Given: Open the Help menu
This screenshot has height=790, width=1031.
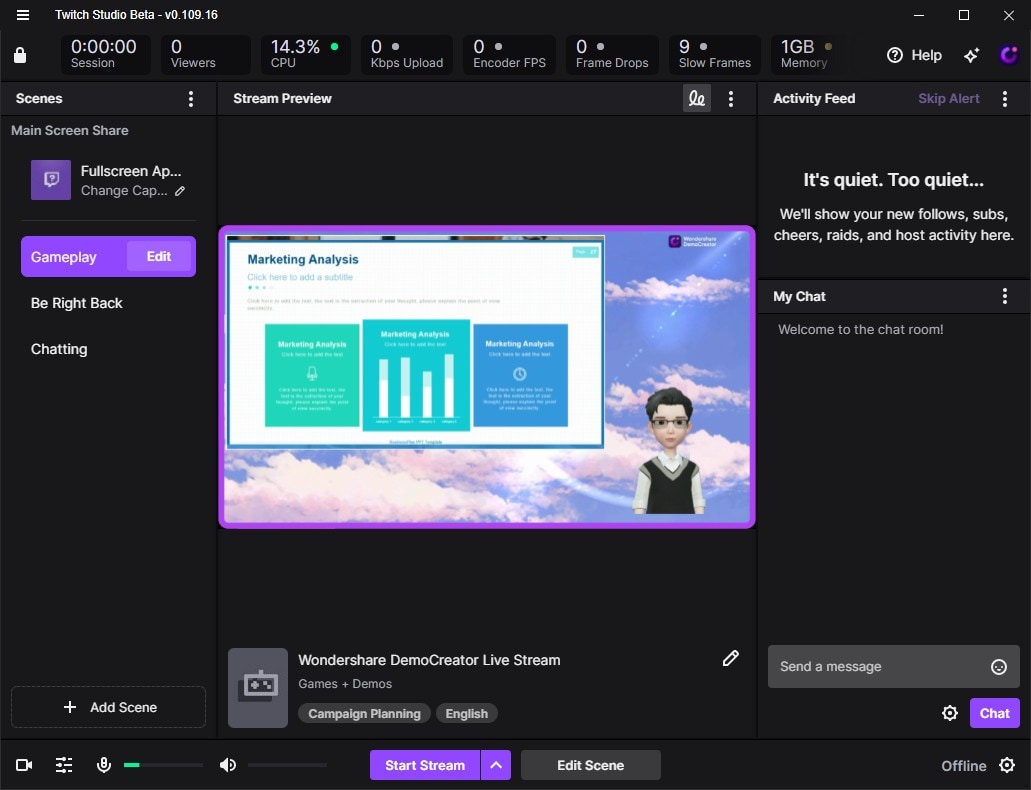Looking at the screenshot, I should (914, 55).
